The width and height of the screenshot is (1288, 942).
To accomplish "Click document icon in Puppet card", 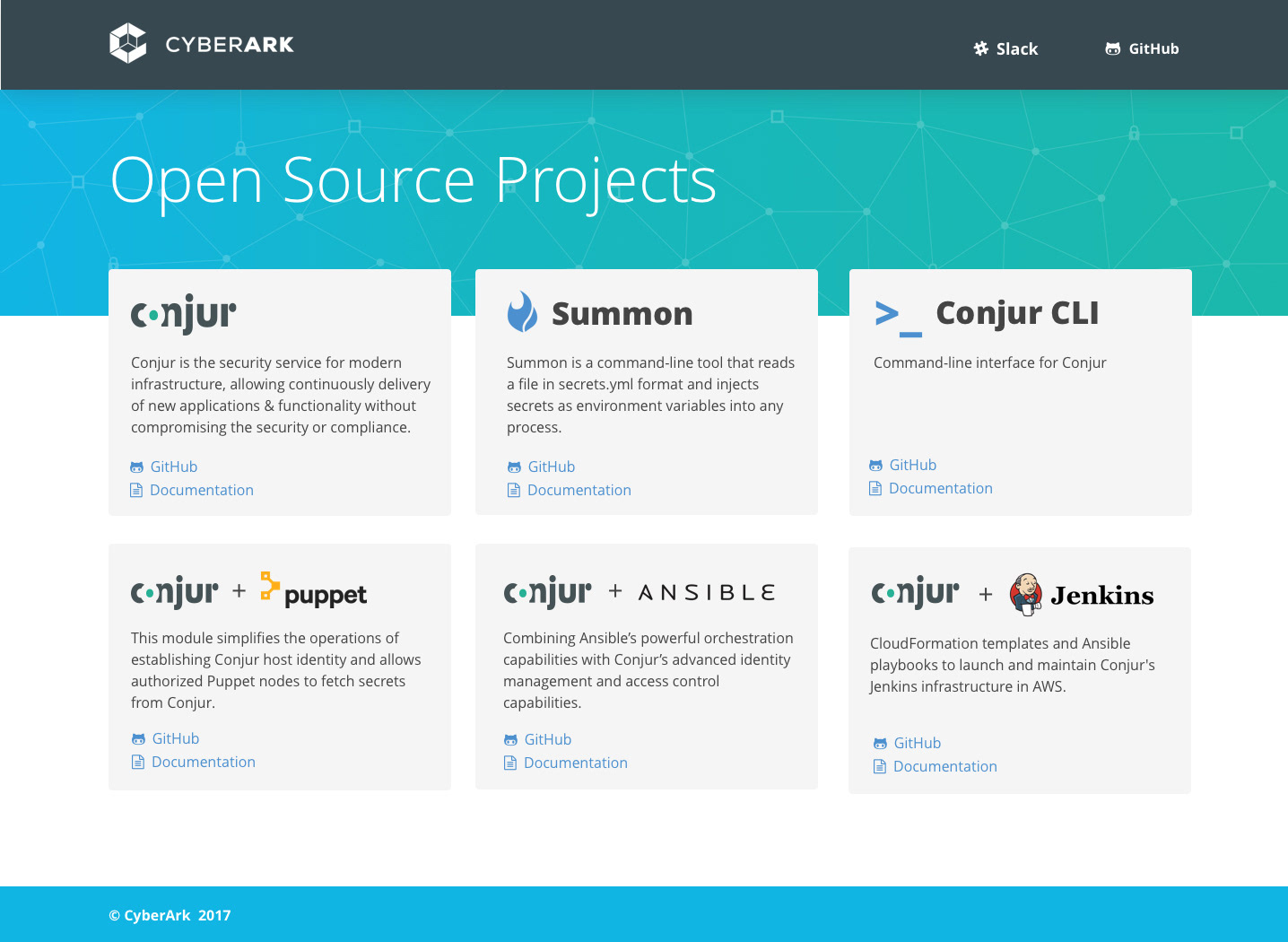I will 138,762.
